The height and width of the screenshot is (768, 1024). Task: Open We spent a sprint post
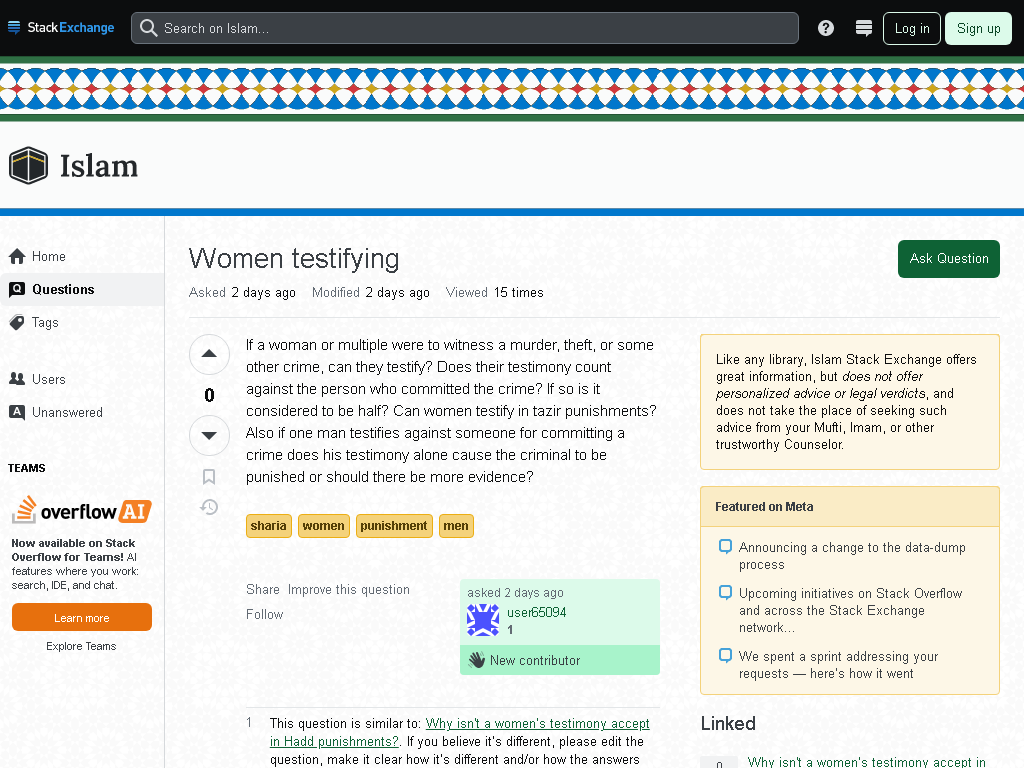click(x=838, y=665)
